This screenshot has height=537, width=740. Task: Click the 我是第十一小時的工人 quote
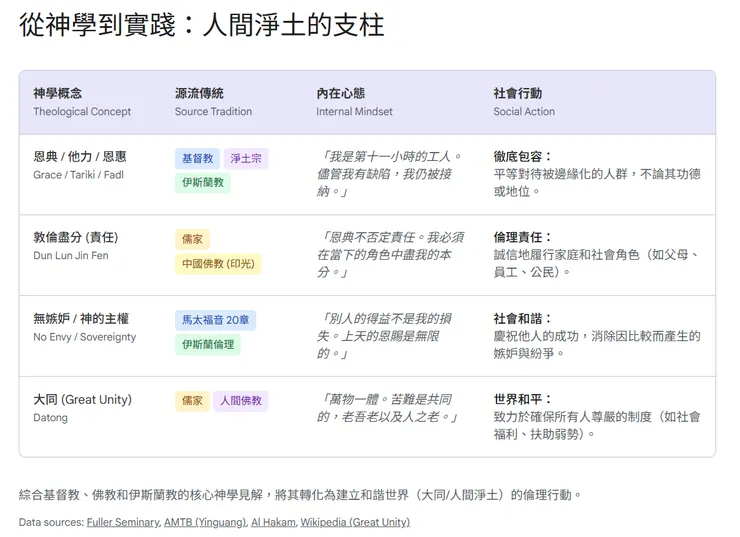tap(390, 174)
